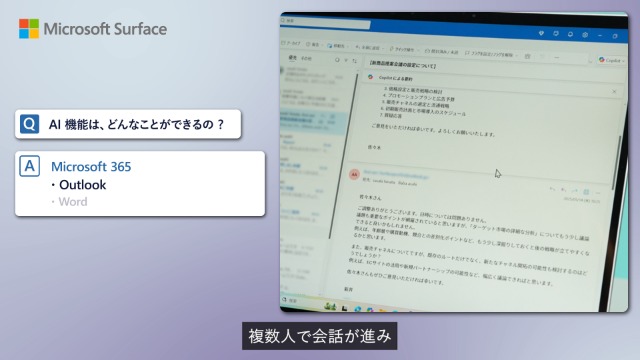Image resolution: width=640 pixels, height=360 pixels.
Task: Expand the 移動先 dropdown arrow
Action: point(348,47)
